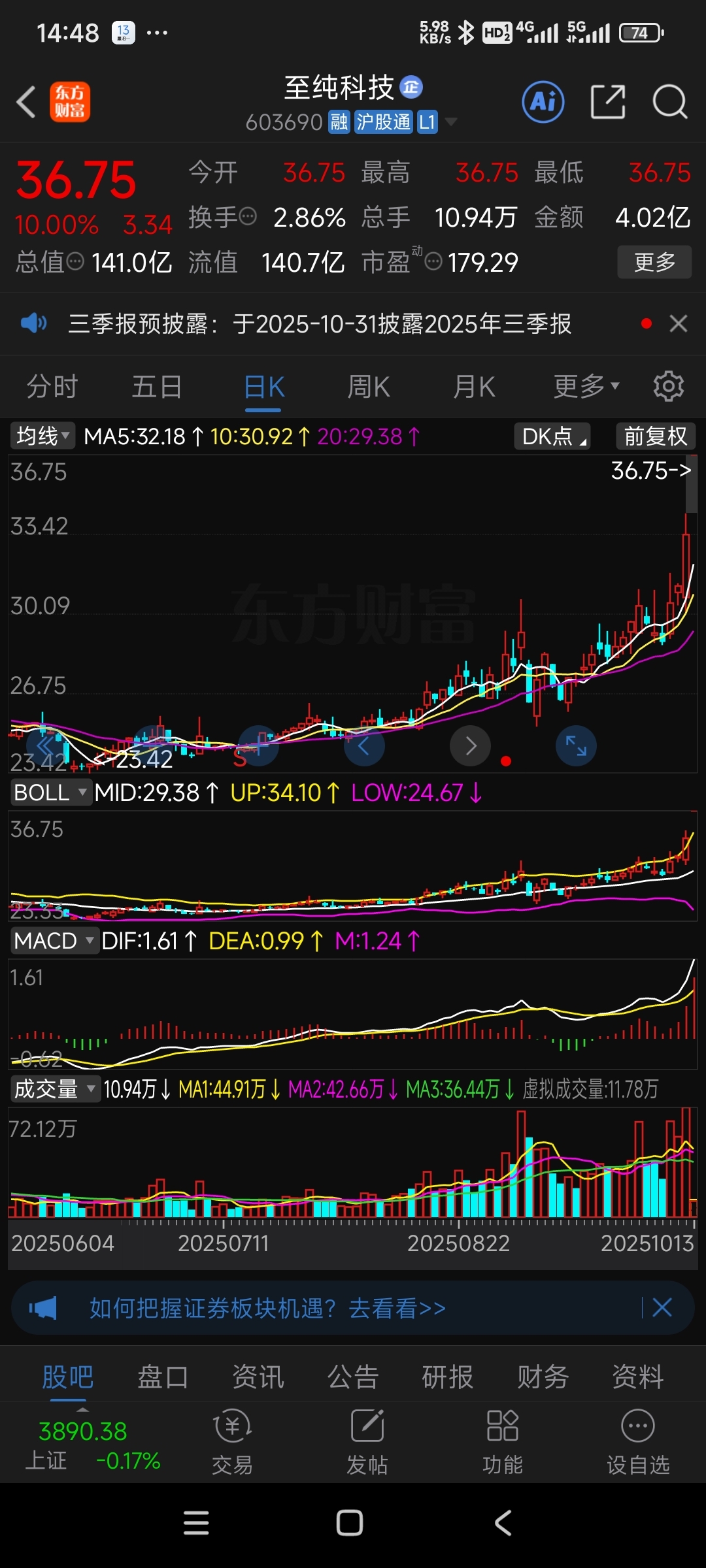Viewport: 706px width, 1568px height.
Task: Open the 功能 functions icon
Action: pos(503,1443)
